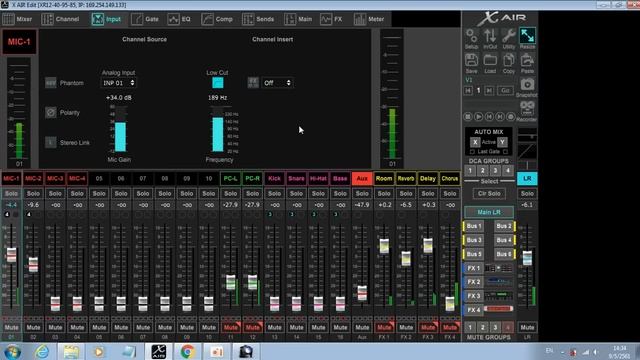This screenshot has width=640, height=360.
Task: Open the Recorder tape icon
Action: 527,109
